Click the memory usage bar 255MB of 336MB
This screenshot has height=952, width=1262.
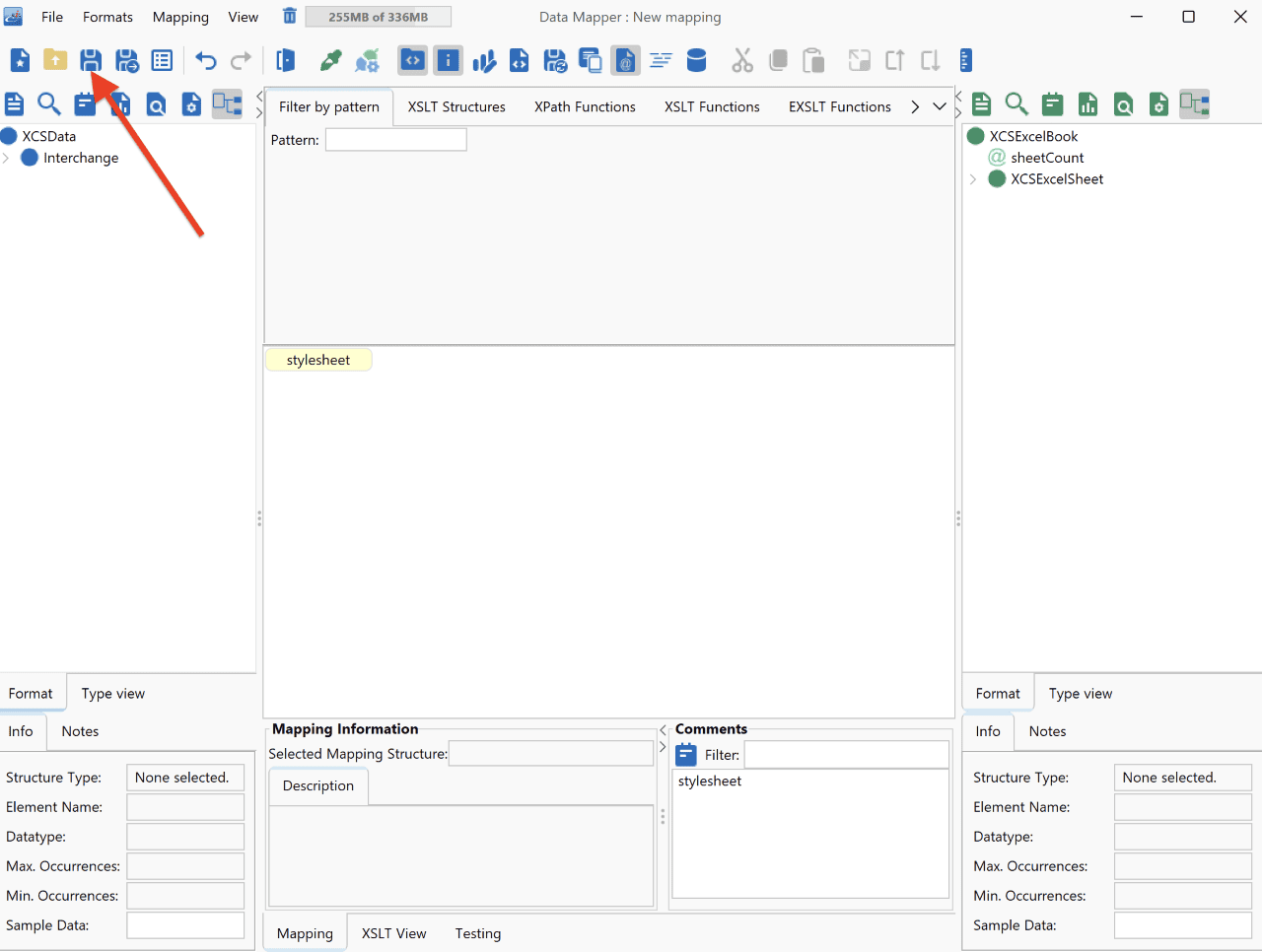click(x=379, y=17)
